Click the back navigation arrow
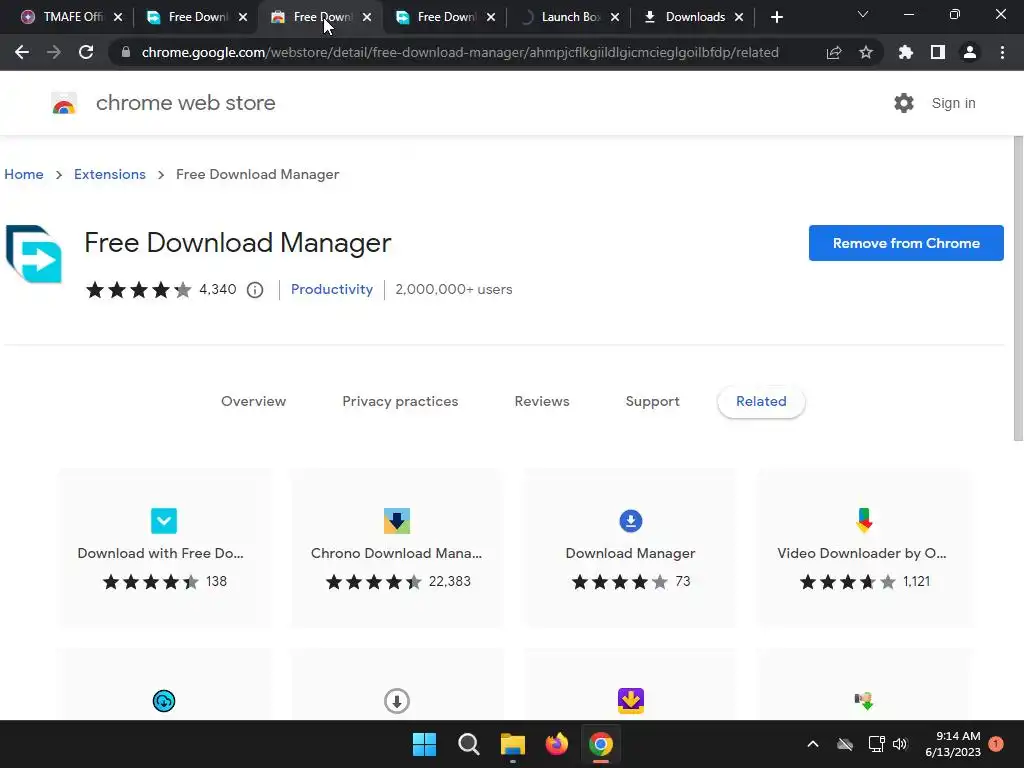 coord(22,52)
